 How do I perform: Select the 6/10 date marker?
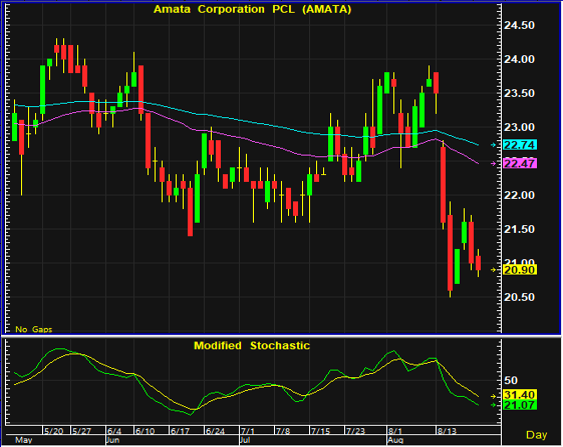click(145, 431)
